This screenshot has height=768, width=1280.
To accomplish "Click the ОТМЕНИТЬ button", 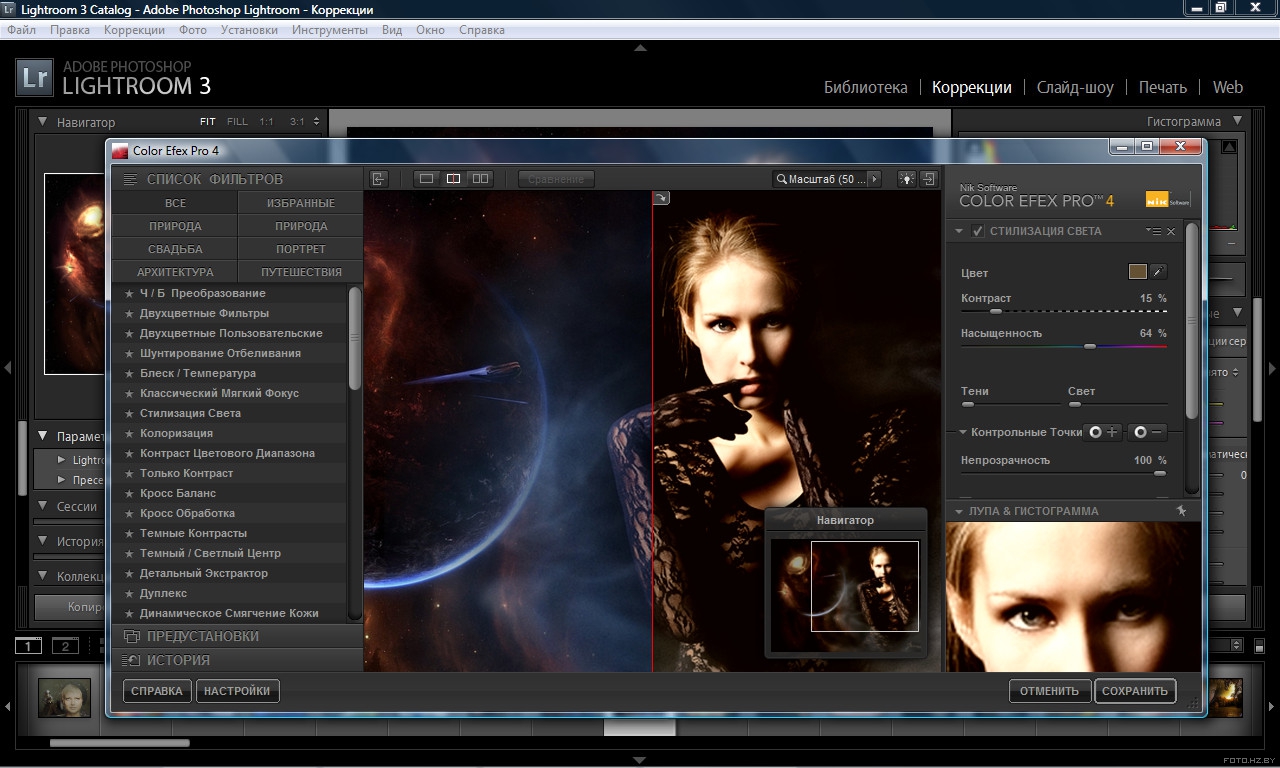I will (x=1049, y=691).
